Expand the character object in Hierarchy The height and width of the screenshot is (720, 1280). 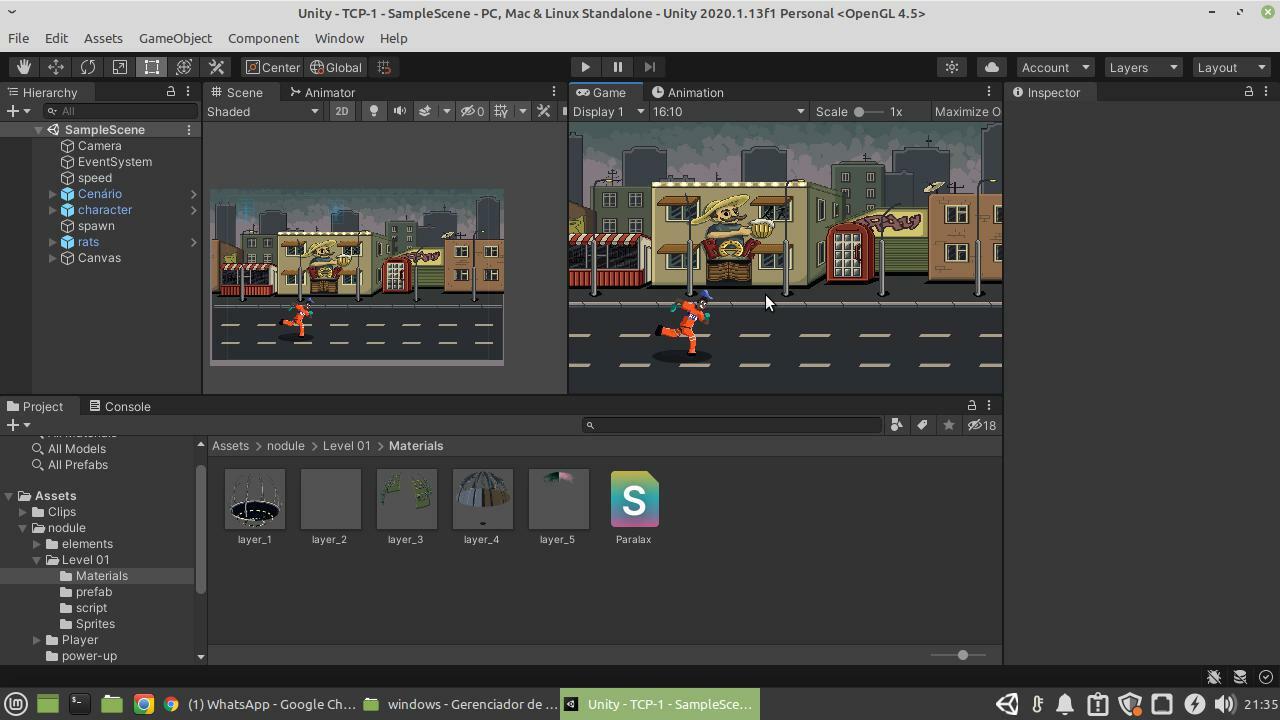[52, 210]
